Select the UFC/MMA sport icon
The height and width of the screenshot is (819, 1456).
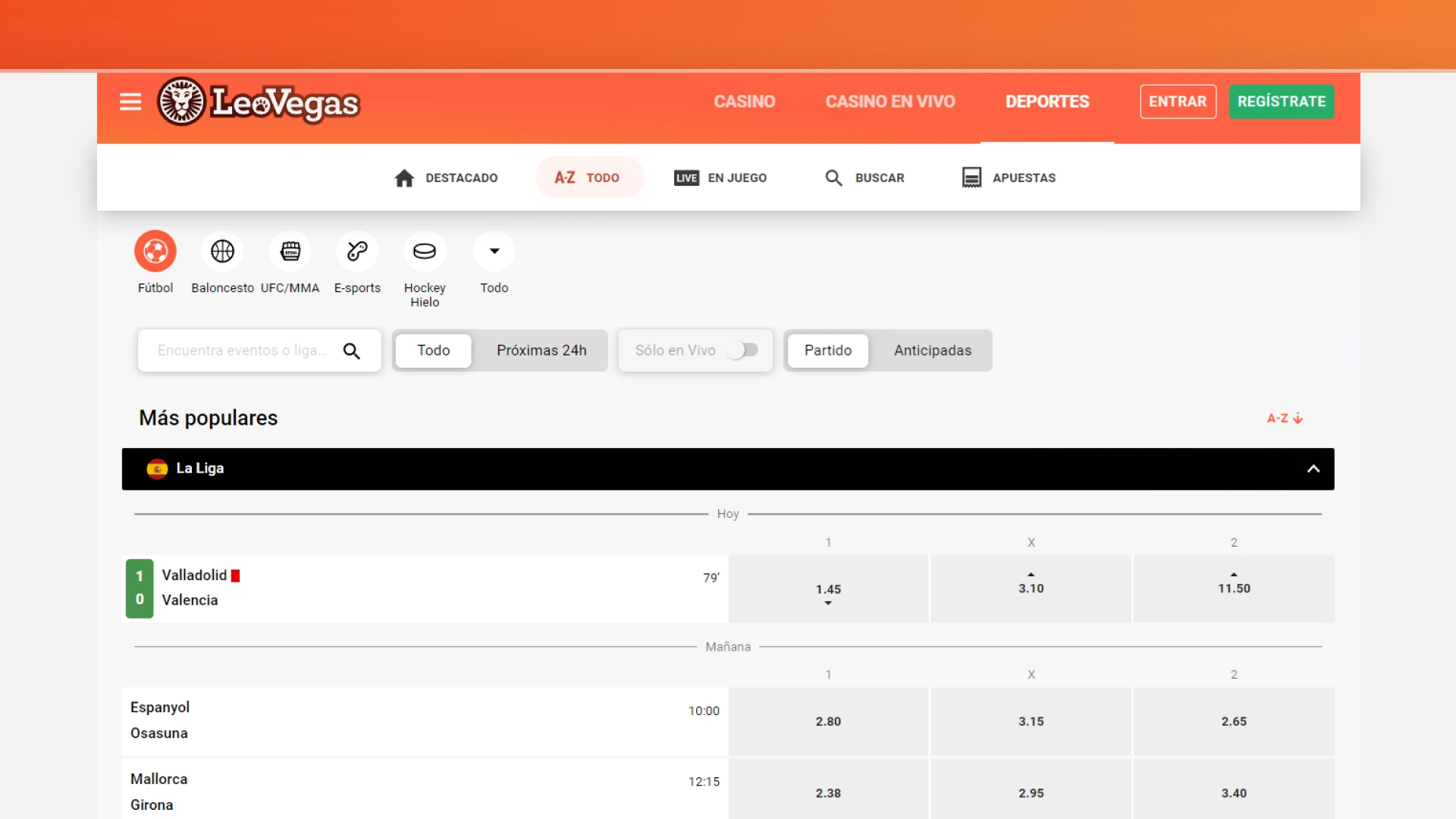coord(290,251)
